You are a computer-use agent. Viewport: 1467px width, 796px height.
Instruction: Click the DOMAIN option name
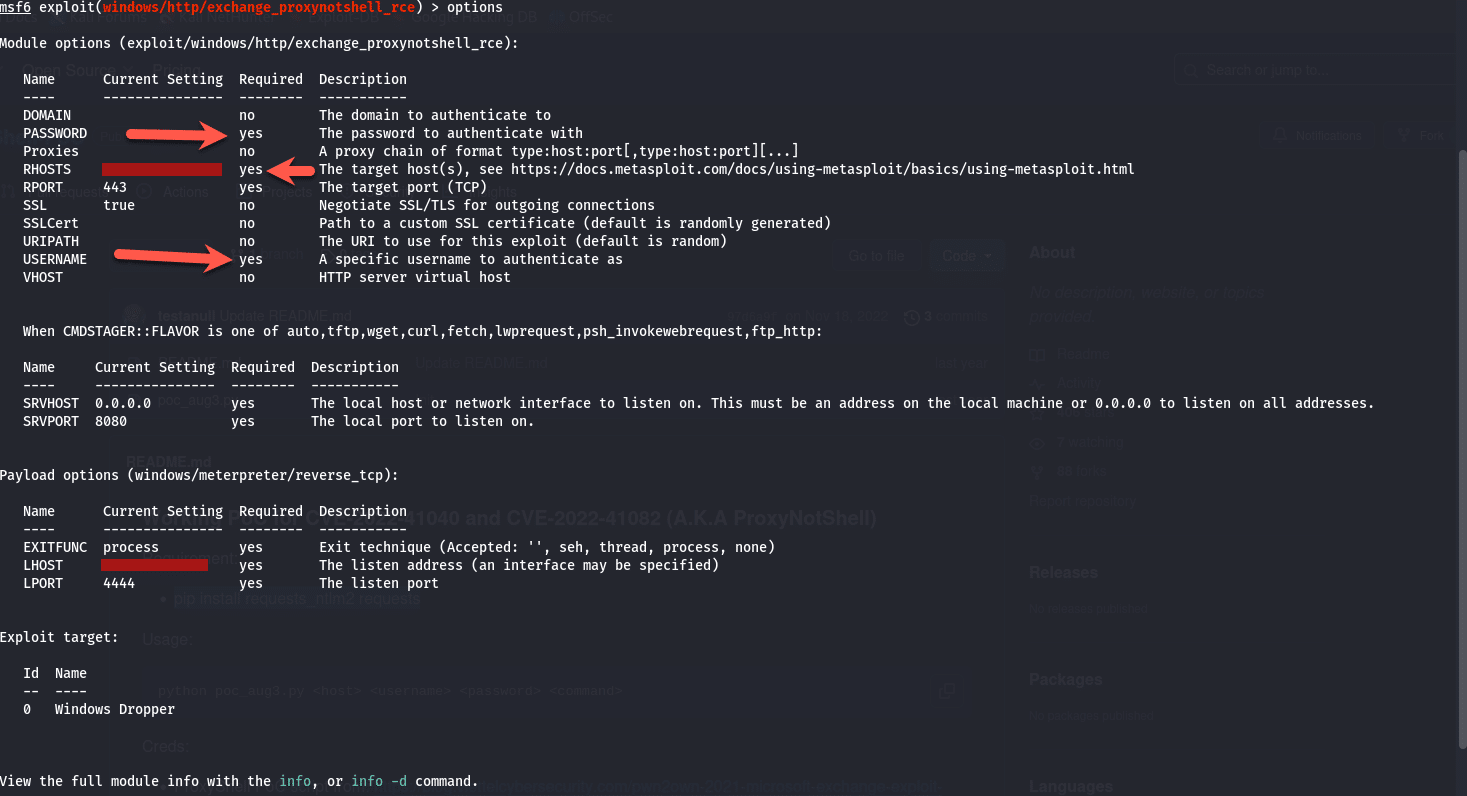(x=47, y=116)
